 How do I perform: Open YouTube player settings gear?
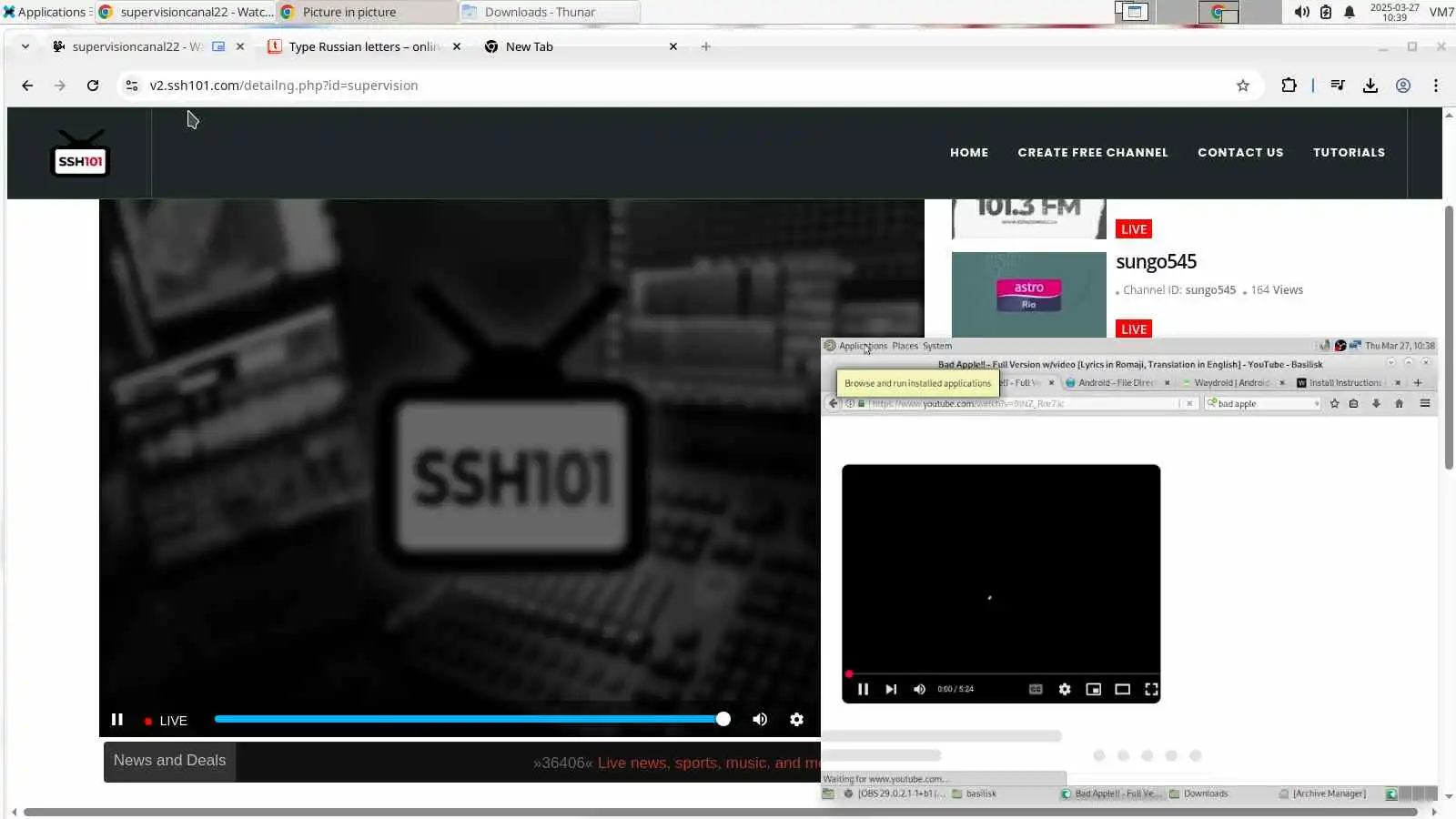pos(1065,689)
